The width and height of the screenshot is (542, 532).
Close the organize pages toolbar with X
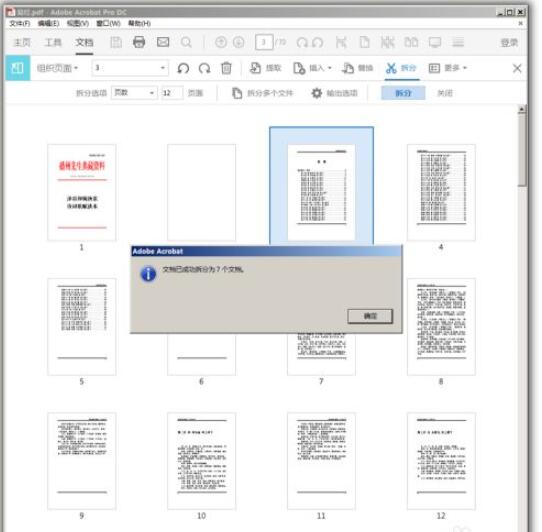517,68
